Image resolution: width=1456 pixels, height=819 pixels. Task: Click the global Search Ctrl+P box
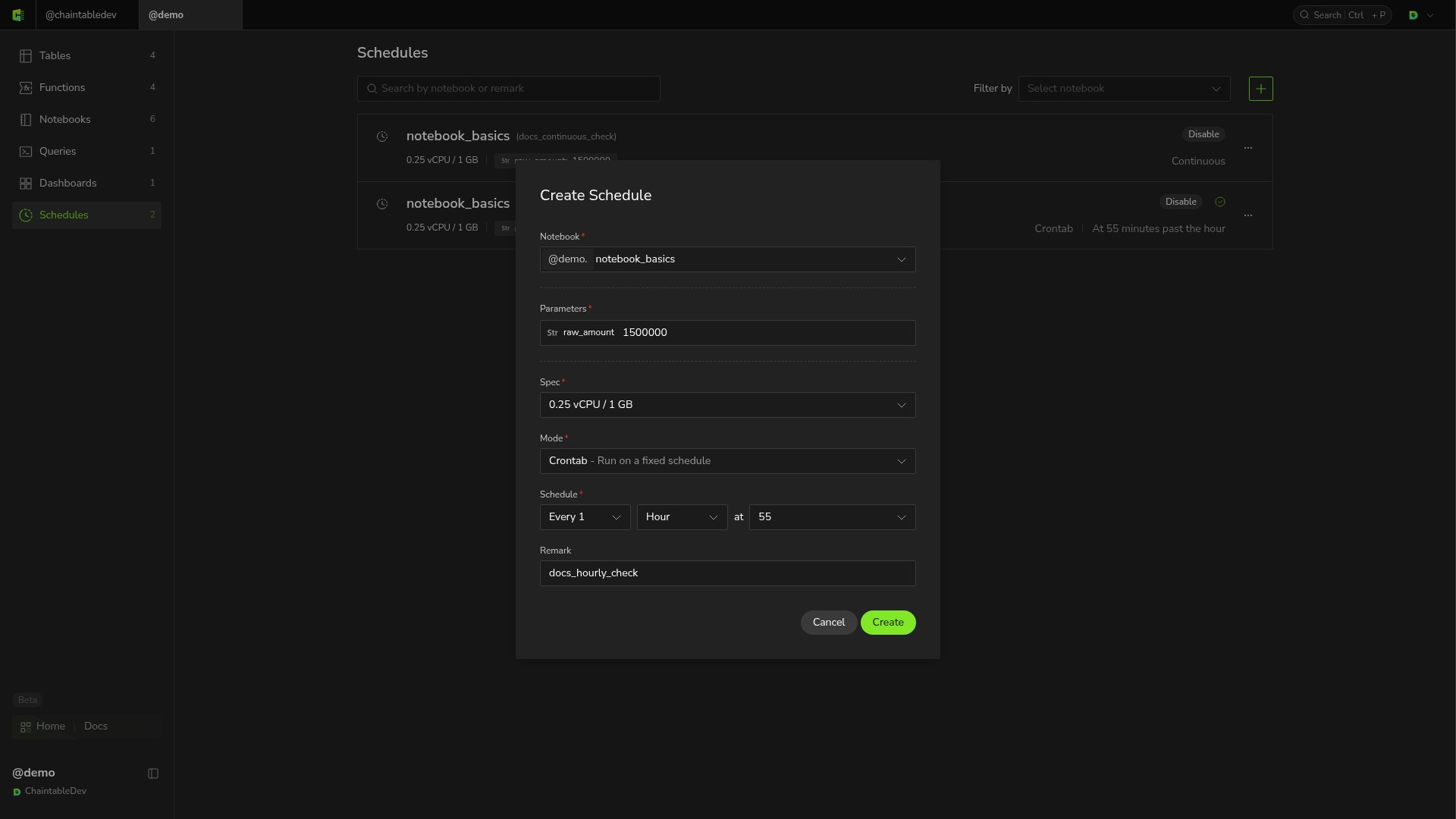click(x=1342, y=15)
